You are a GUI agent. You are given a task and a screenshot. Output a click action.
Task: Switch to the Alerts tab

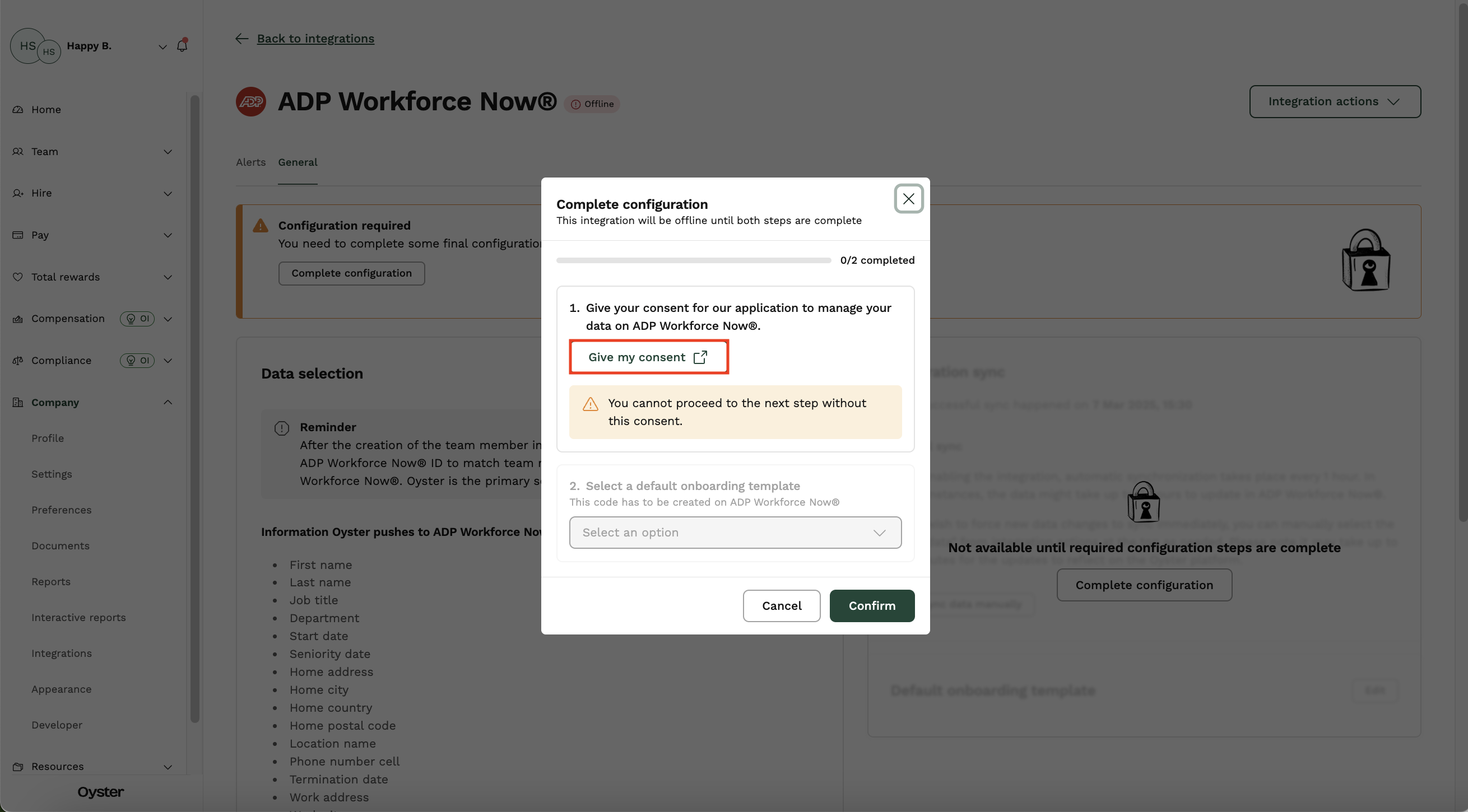tap(250, 162)
